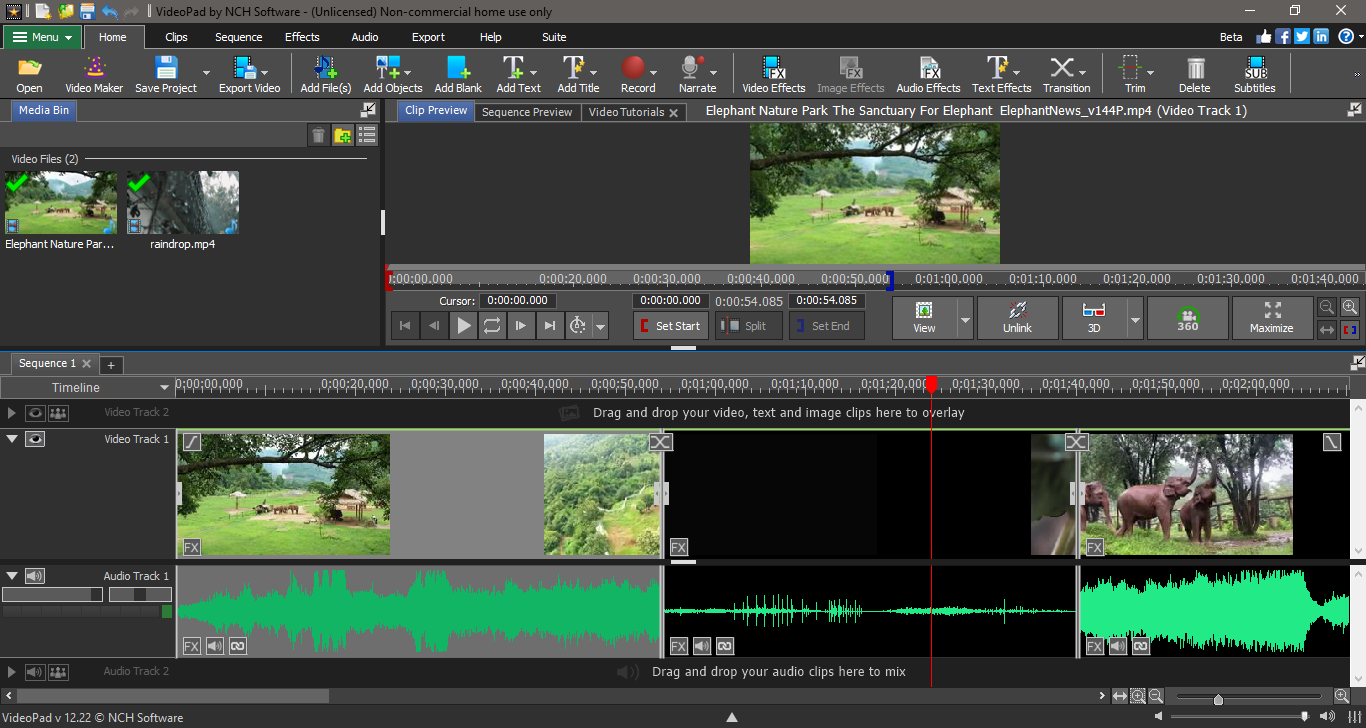Adjust the Audio Track 1 volume slider

pos(52,594)
